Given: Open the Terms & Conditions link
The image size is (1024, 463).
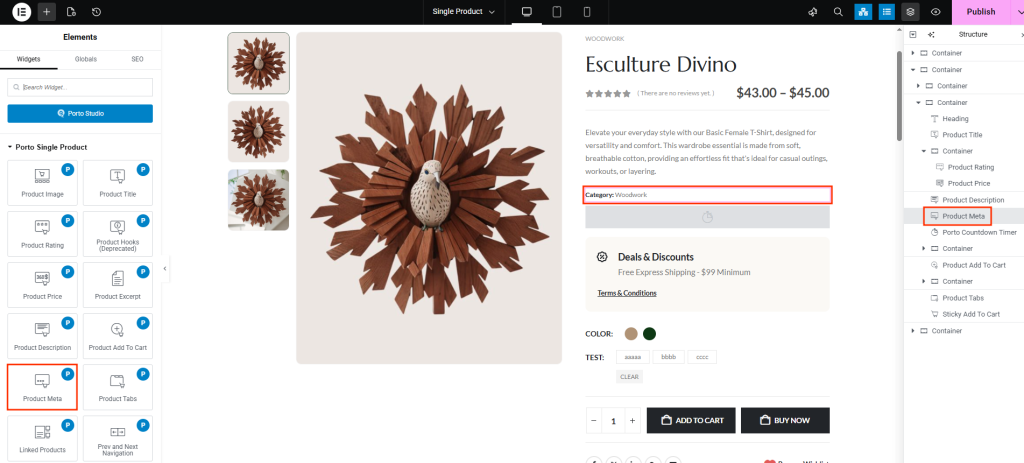Looking at the screenshot, I should click(627, 293).
